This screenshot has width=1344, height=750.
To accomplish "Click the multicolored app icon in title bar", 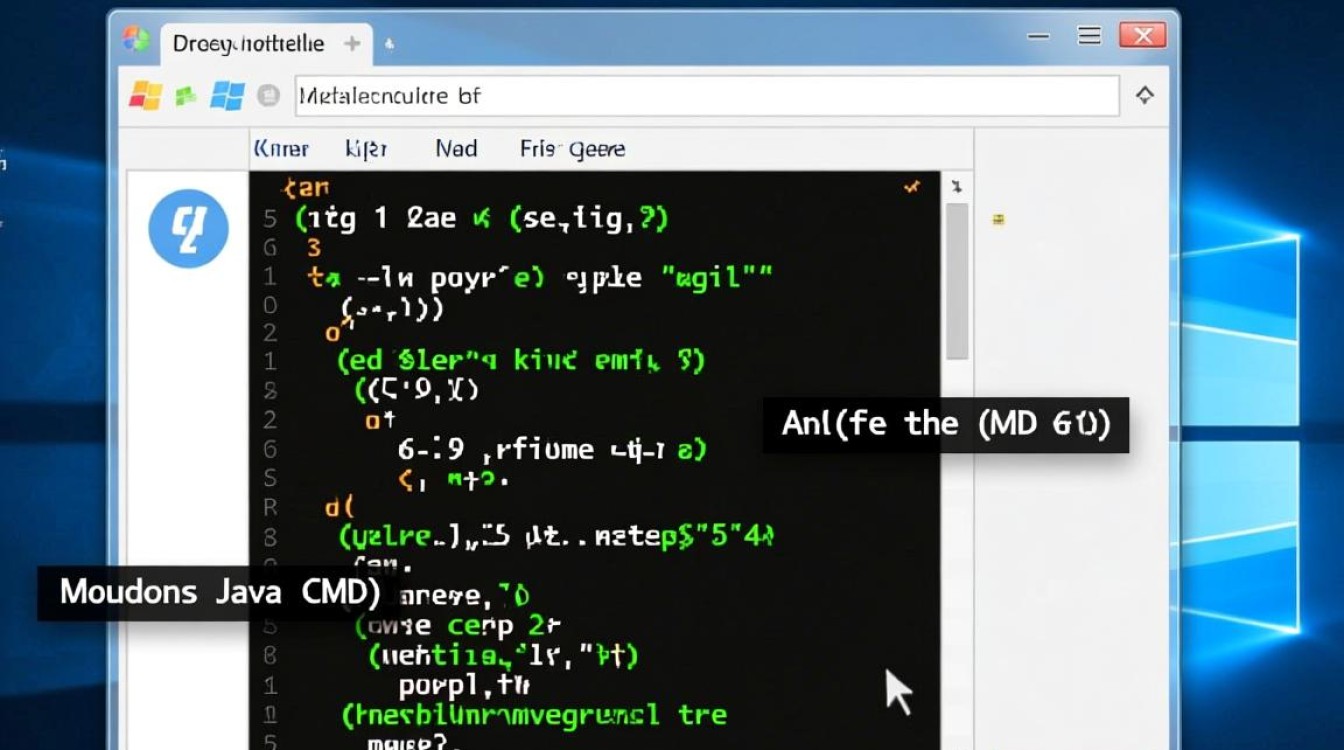I will click(x=136, y=40).
